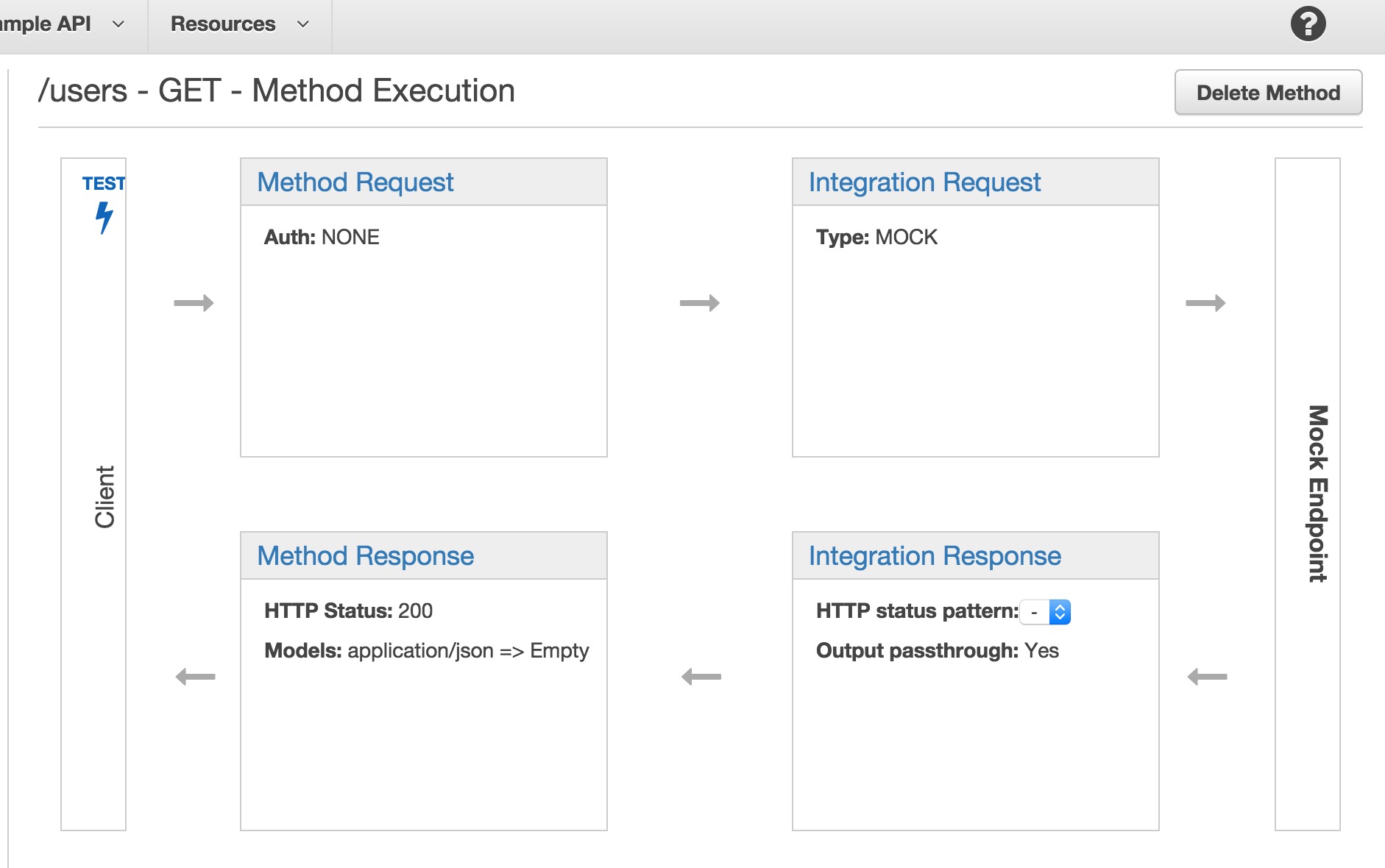
Task: Click the arrow from Mock Endpoint to Integration Response
Action: [1206, 676]
